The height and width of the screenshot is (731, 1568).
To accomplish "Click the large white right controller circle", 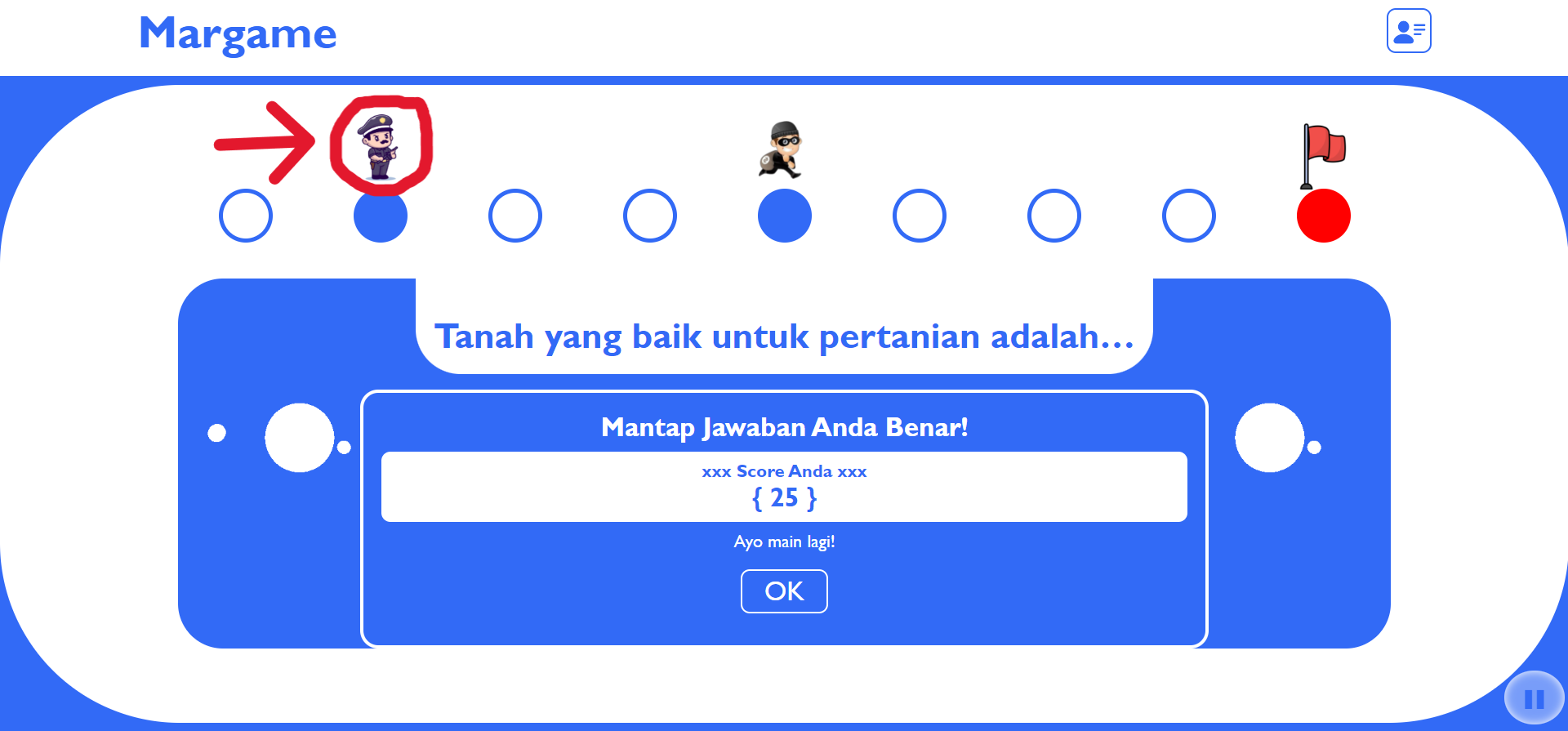I will click(x=1270, y=438).
